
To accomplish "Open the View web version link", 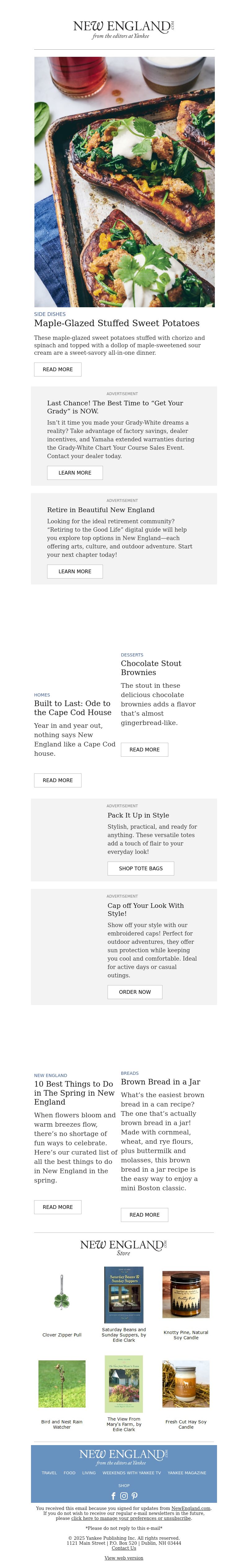I will [x=124, y=1558].
